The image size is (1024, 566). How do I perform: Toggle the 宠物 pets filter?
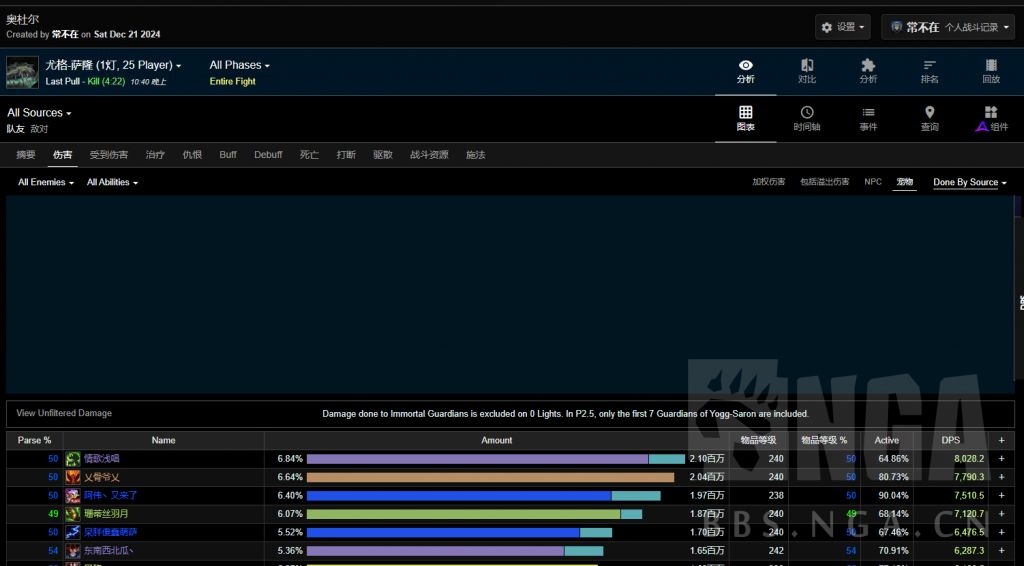[904, 182]
